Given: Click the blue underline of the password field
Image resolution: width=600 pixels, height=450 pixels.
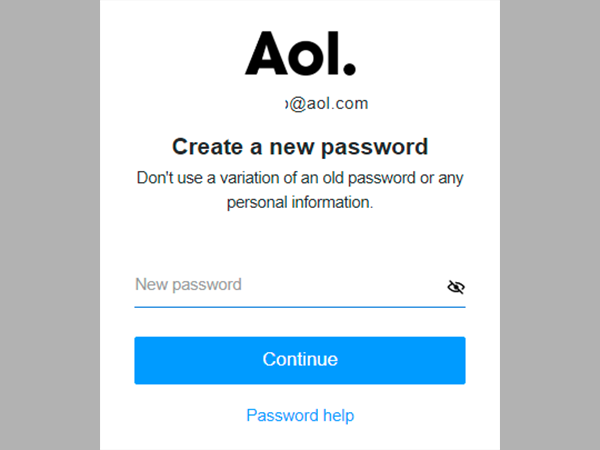Looking at the screenshot, I should pyautogui.click(x=300, y=307).
